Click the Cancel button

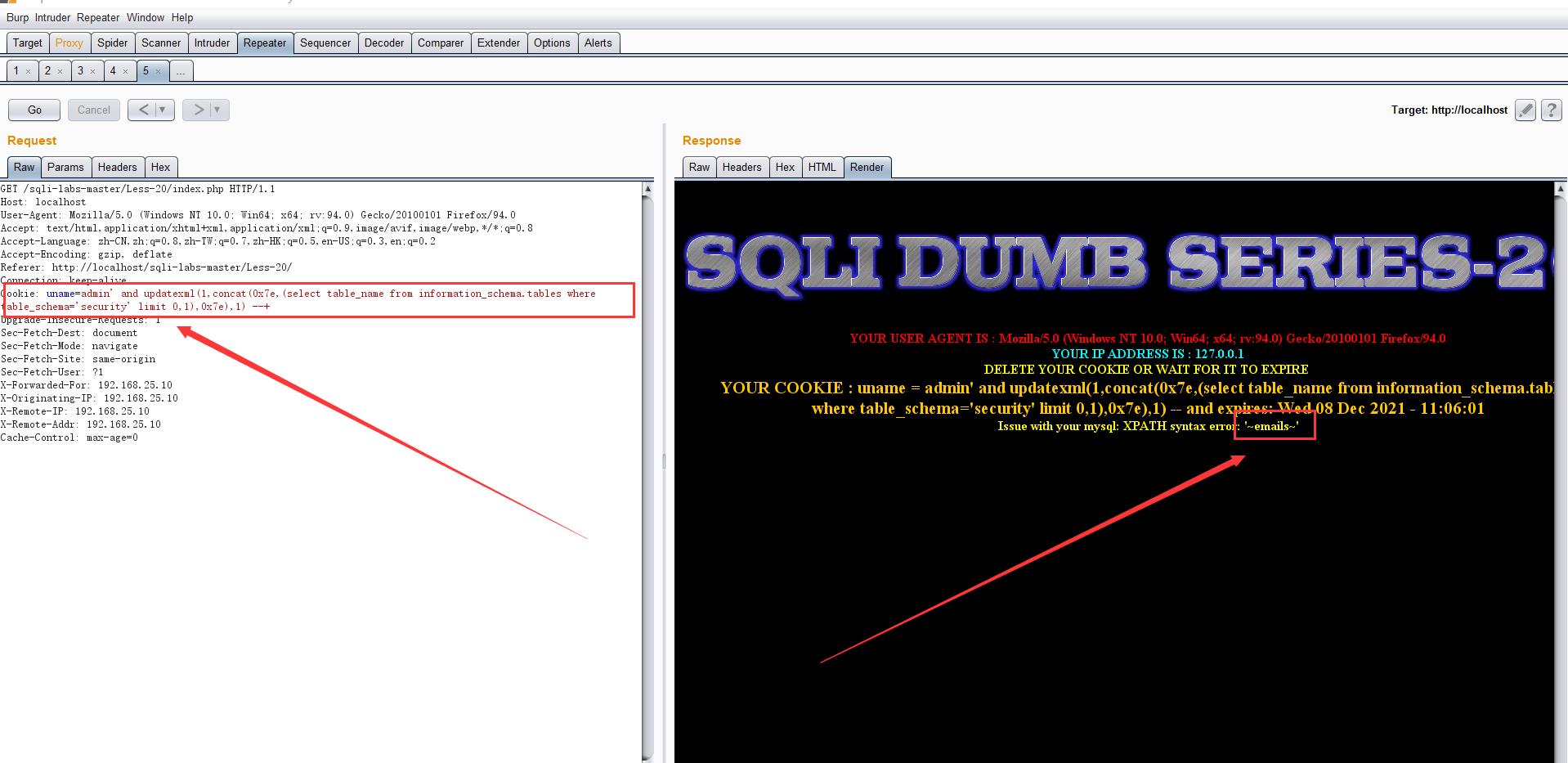94,110
